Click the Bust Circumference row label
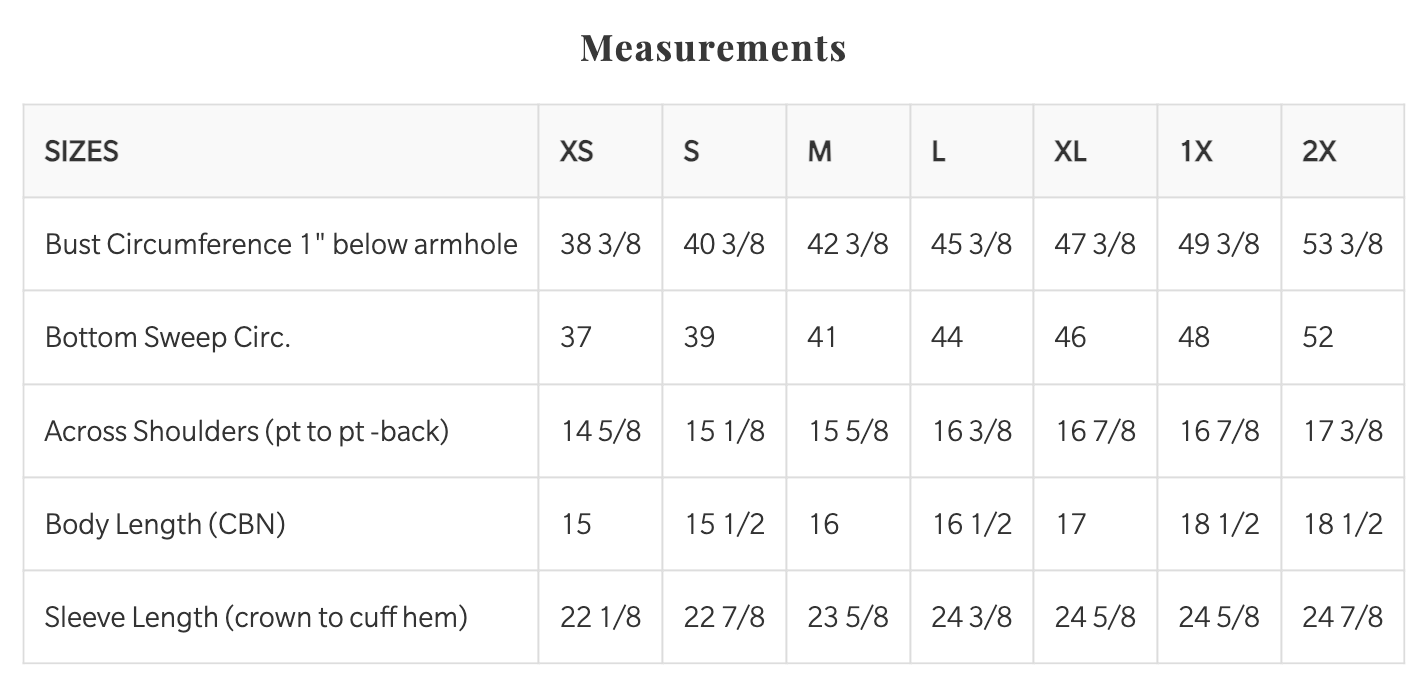The image size is (1426, 686). pos(281,244)
